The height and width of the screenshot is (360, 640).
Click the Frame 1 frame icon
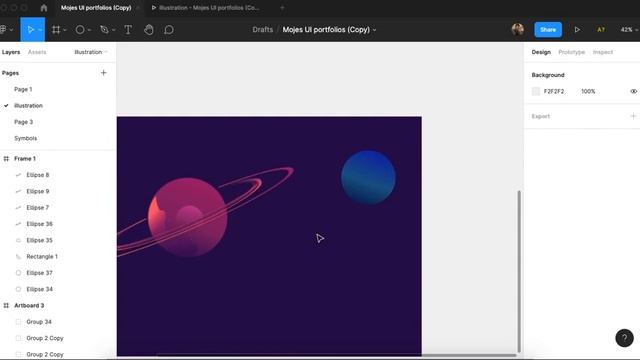coord(6,158)
